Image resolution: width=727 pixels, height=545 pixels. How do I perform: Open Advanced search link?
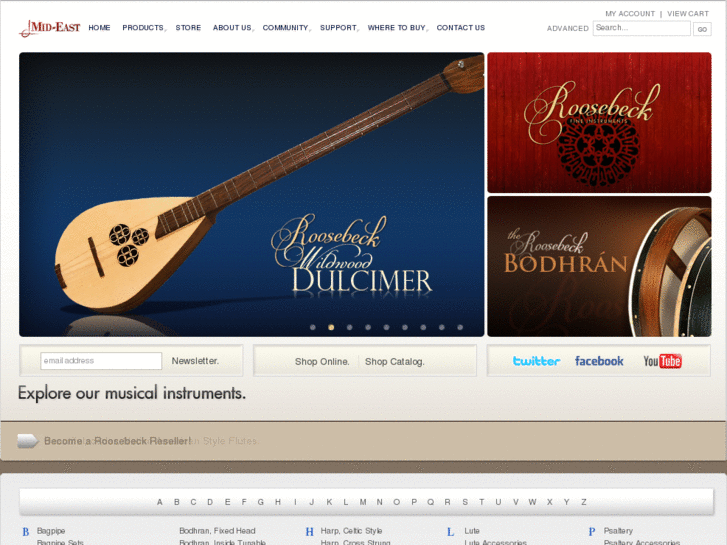pyautogui.click(x=568, y=29)
